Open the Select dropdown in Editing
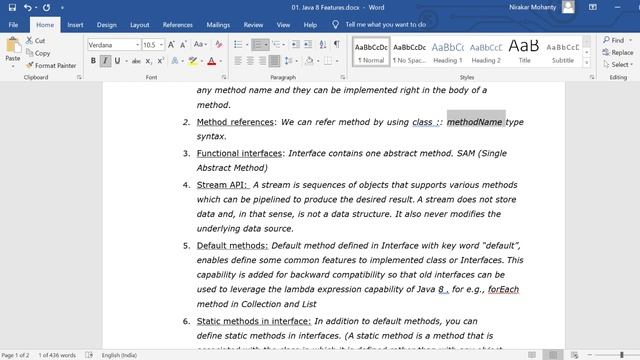 pyautogui.click(x=618, y=64)
